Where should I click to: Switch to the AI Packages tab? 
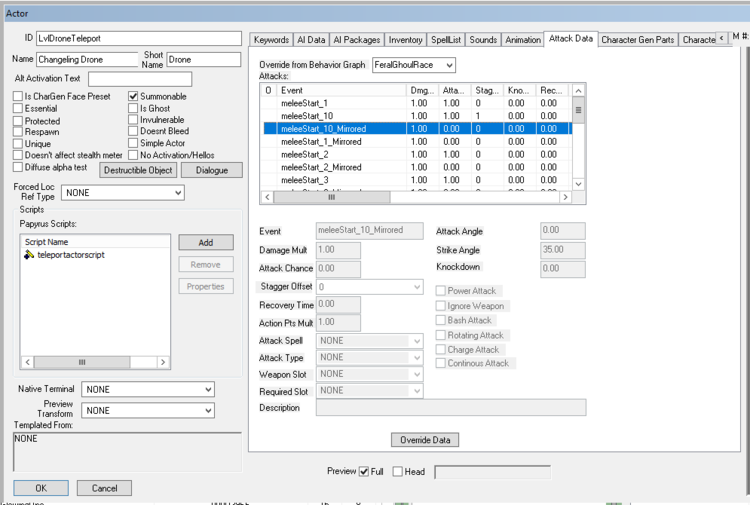[x=356, y=40]
